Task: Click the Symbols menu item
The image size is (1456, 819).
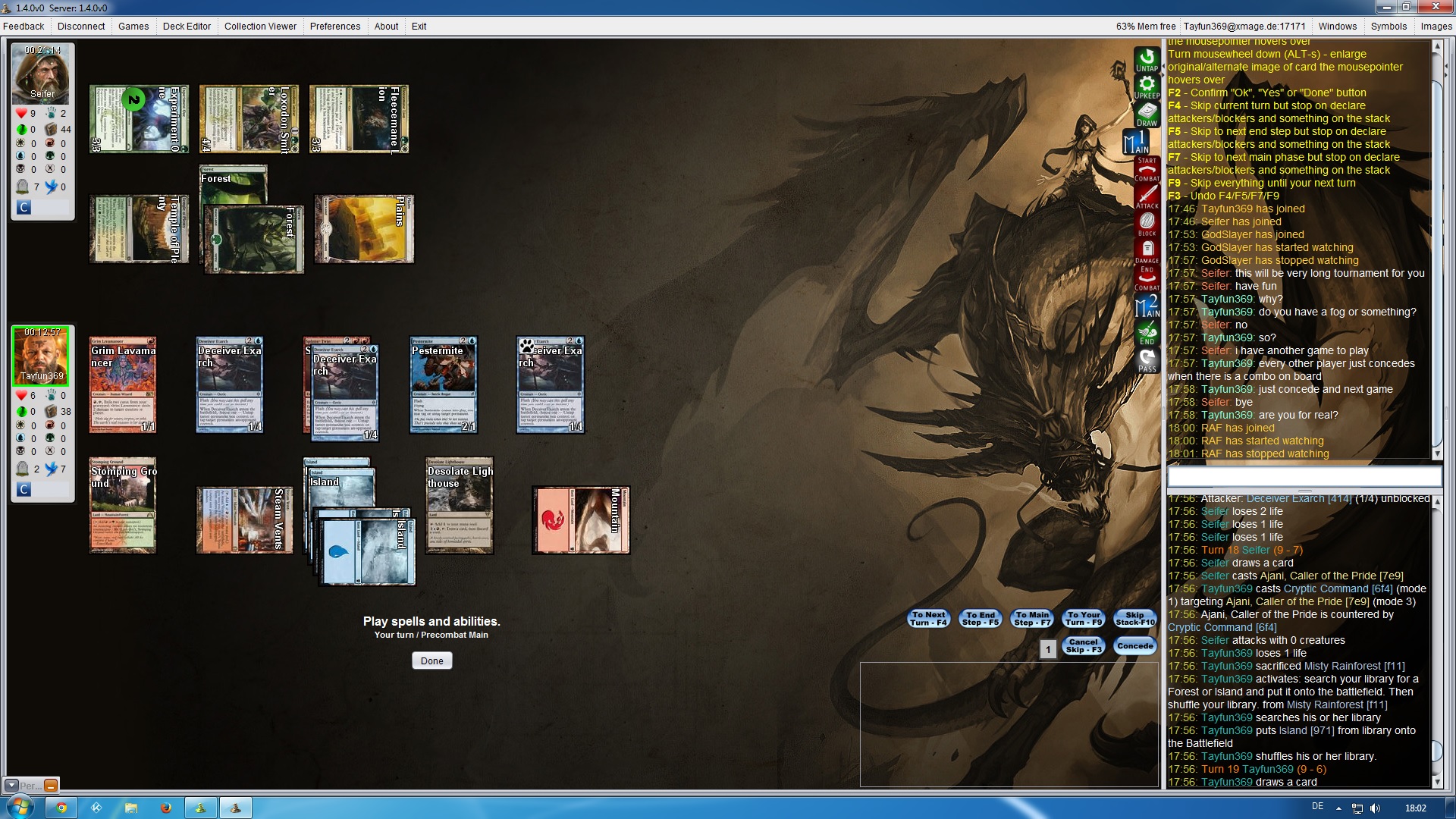Action: 1389,26
